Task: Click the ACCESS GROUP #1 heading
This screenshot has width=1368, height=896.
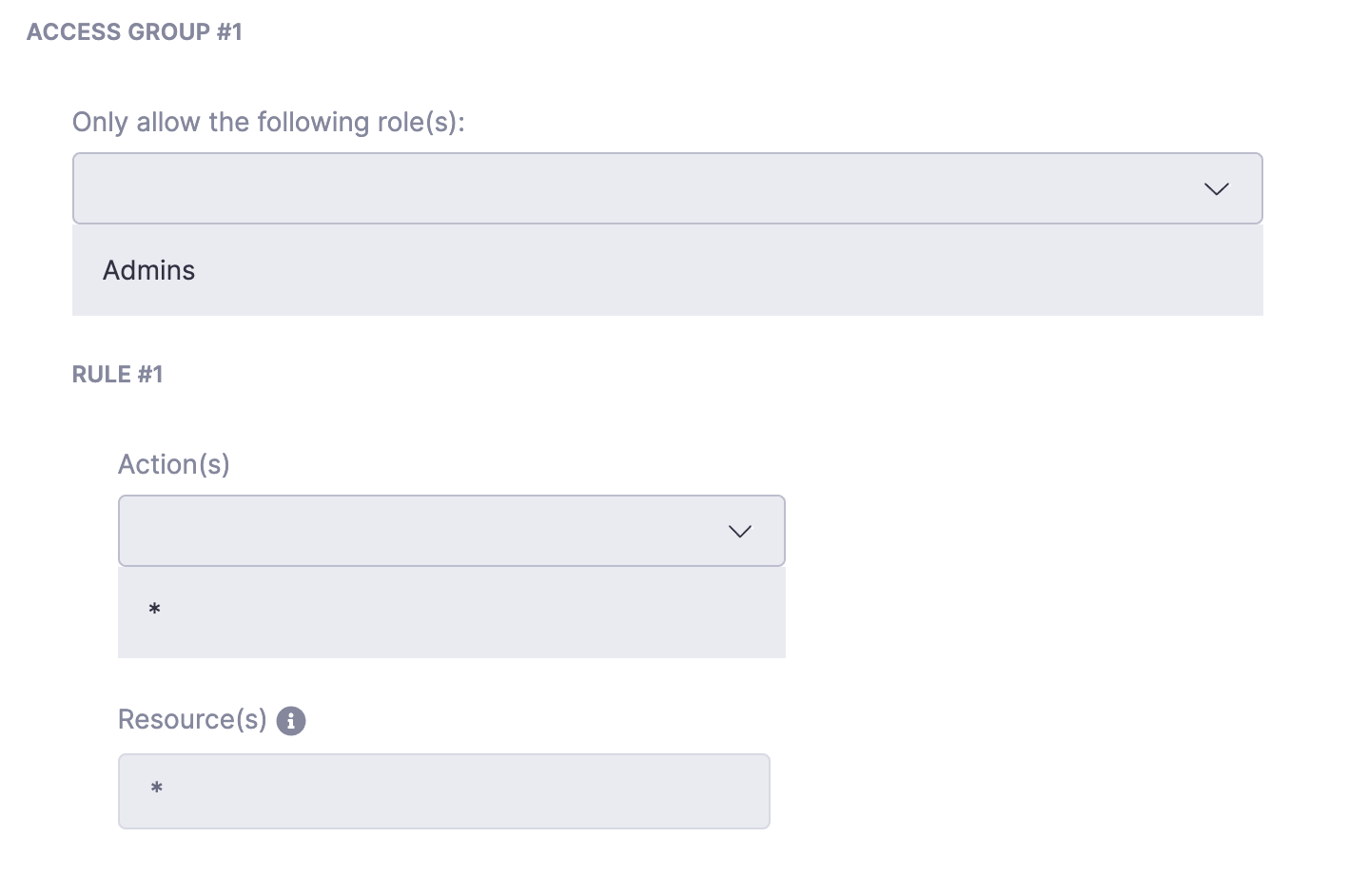Action: 134,32
